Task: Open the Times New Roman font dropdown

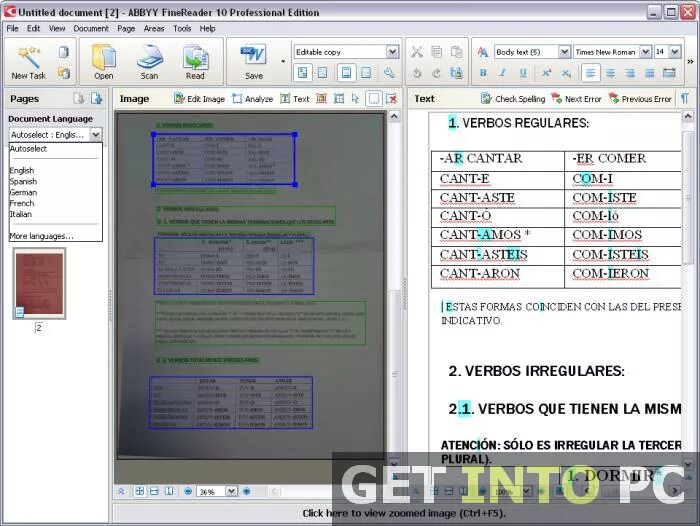Action: [645, 52]
